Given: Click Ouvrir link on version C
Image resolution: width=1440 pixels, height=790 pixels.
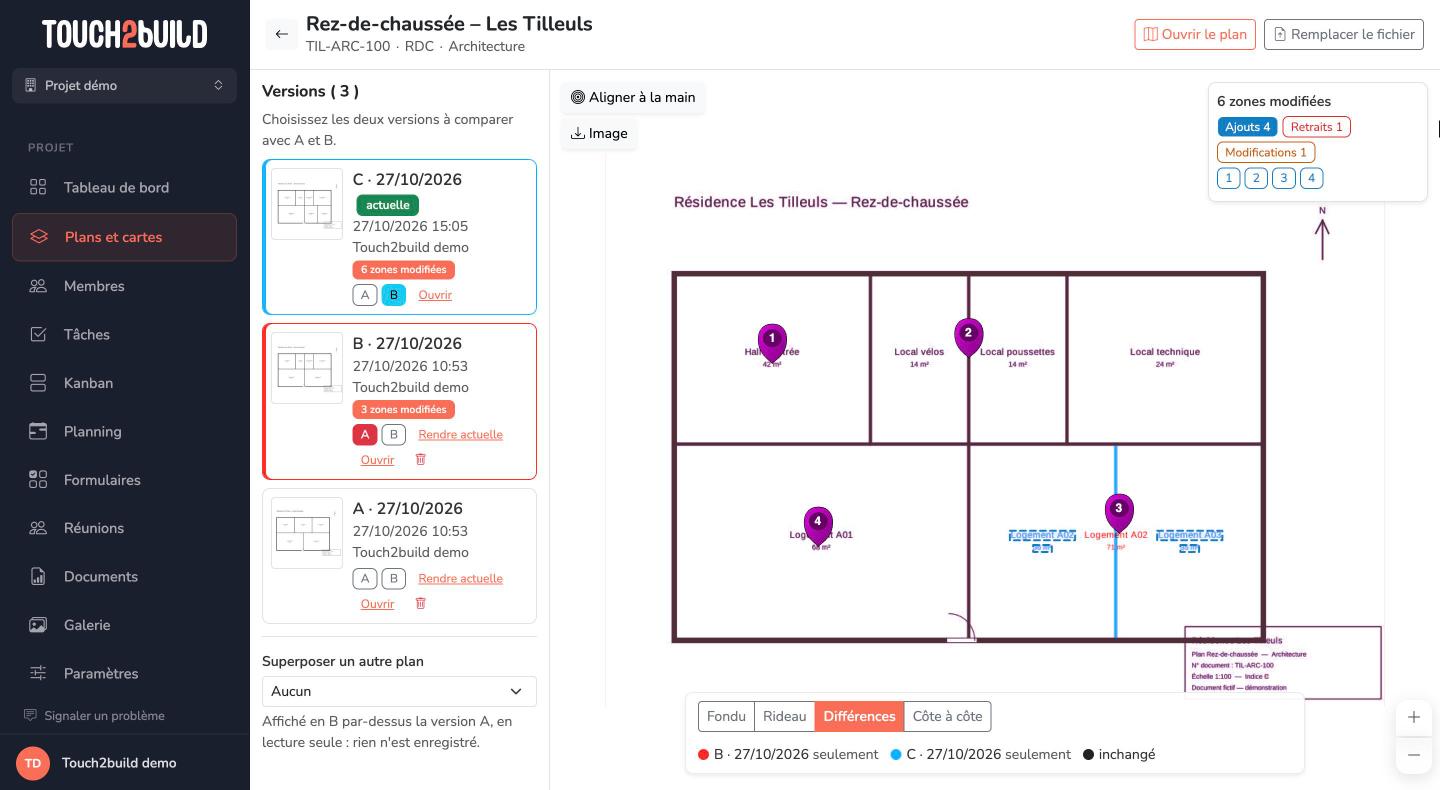Looking at the screenshot, I should click(x=435, y=295).
